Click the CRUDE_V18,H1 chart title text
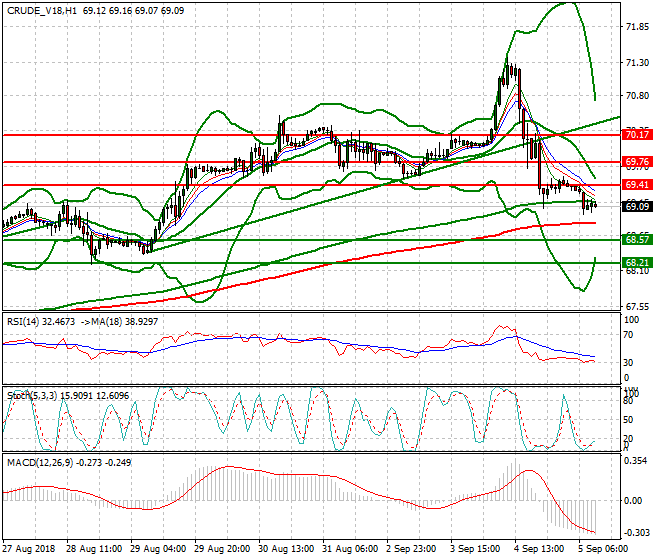This screenshot has height=560, width=660. 42,11
